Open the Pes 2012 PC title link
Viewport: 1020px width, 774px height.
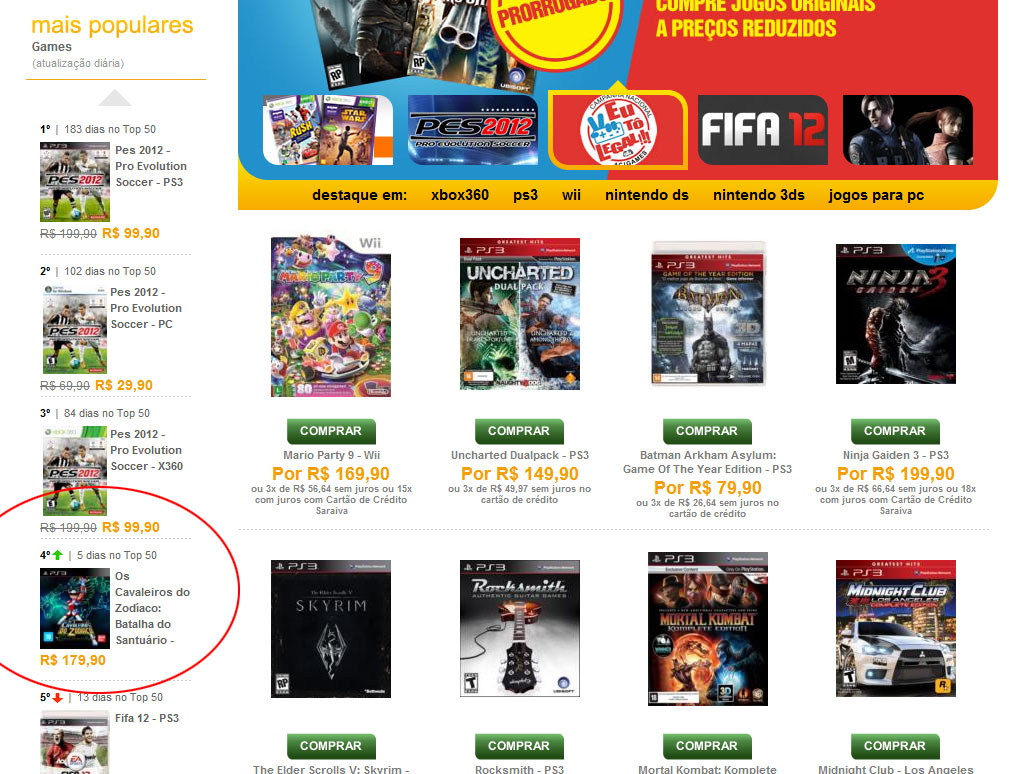146,308
